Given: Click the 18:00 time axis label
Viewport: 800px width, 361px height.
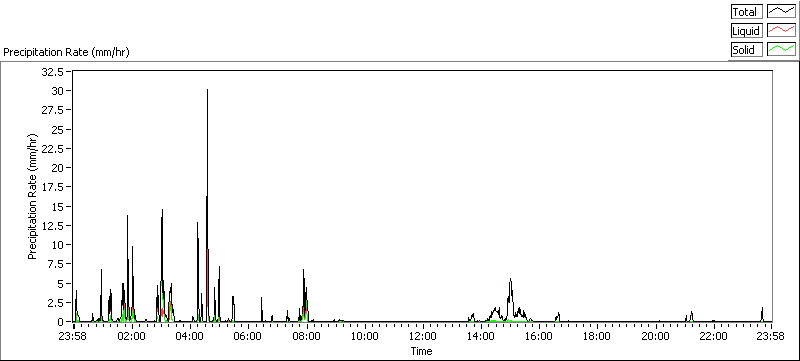Looking at the screenshot, I should (x=597, y=336).
